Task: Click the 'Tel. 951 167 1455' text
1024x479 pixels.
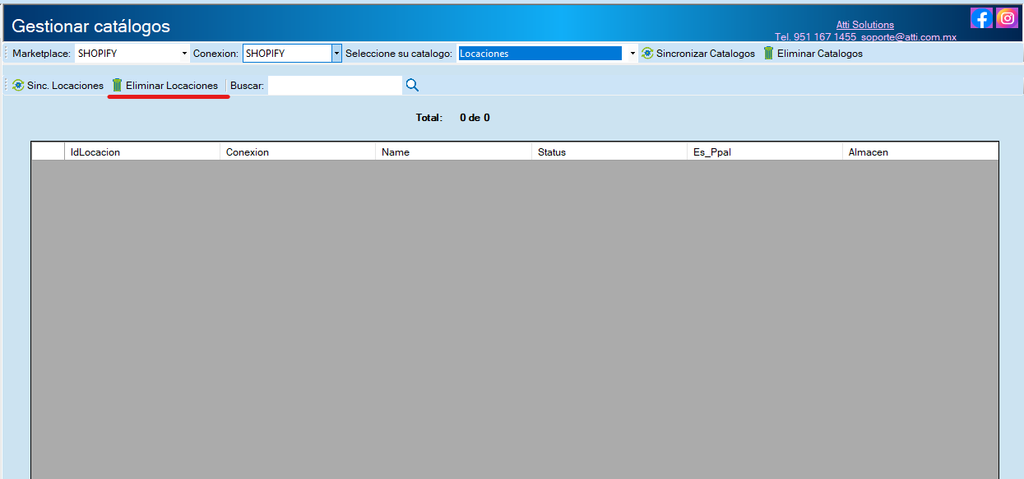Action: point(815,37)
